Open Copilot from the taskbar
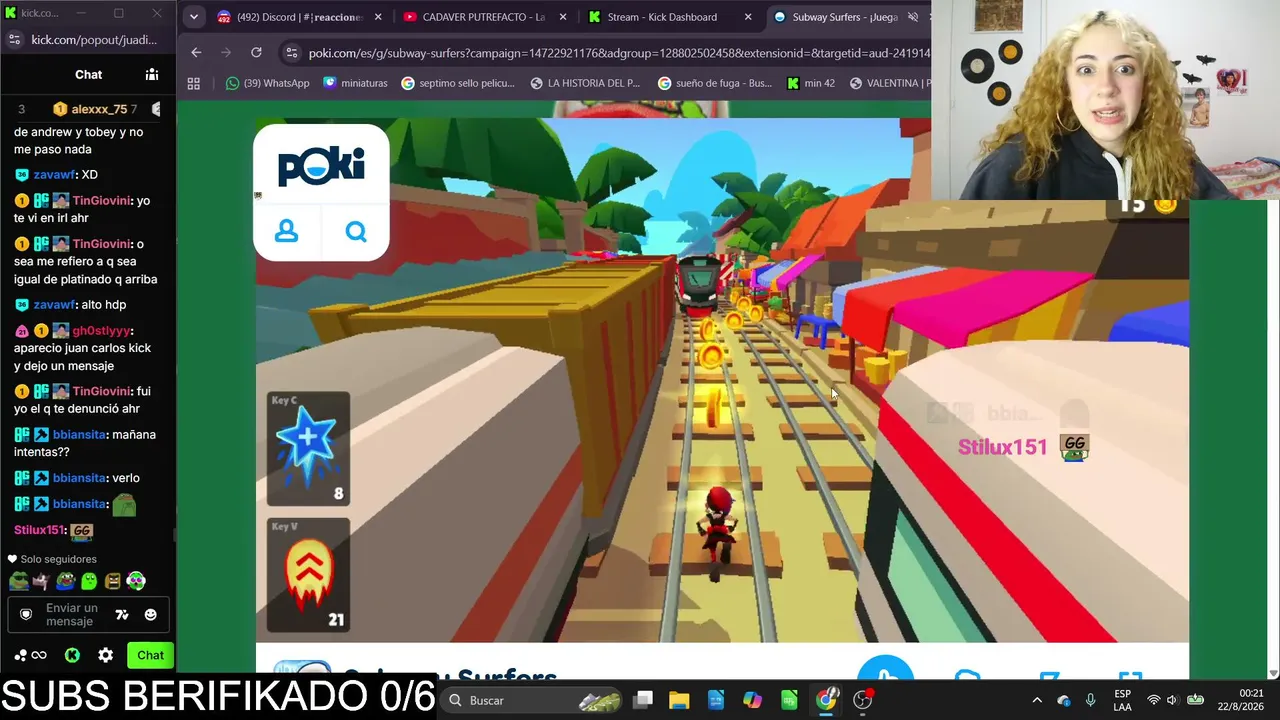 pos(753,700)
